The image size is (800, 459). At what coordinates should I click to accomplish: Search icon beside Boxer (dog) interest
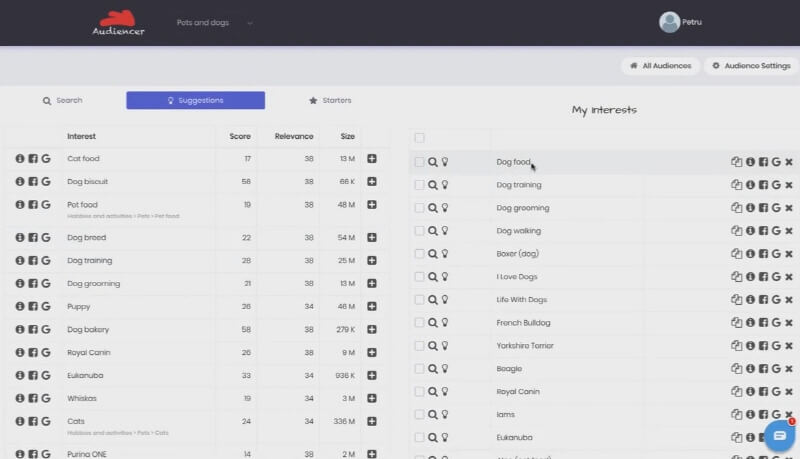point(433,254)
